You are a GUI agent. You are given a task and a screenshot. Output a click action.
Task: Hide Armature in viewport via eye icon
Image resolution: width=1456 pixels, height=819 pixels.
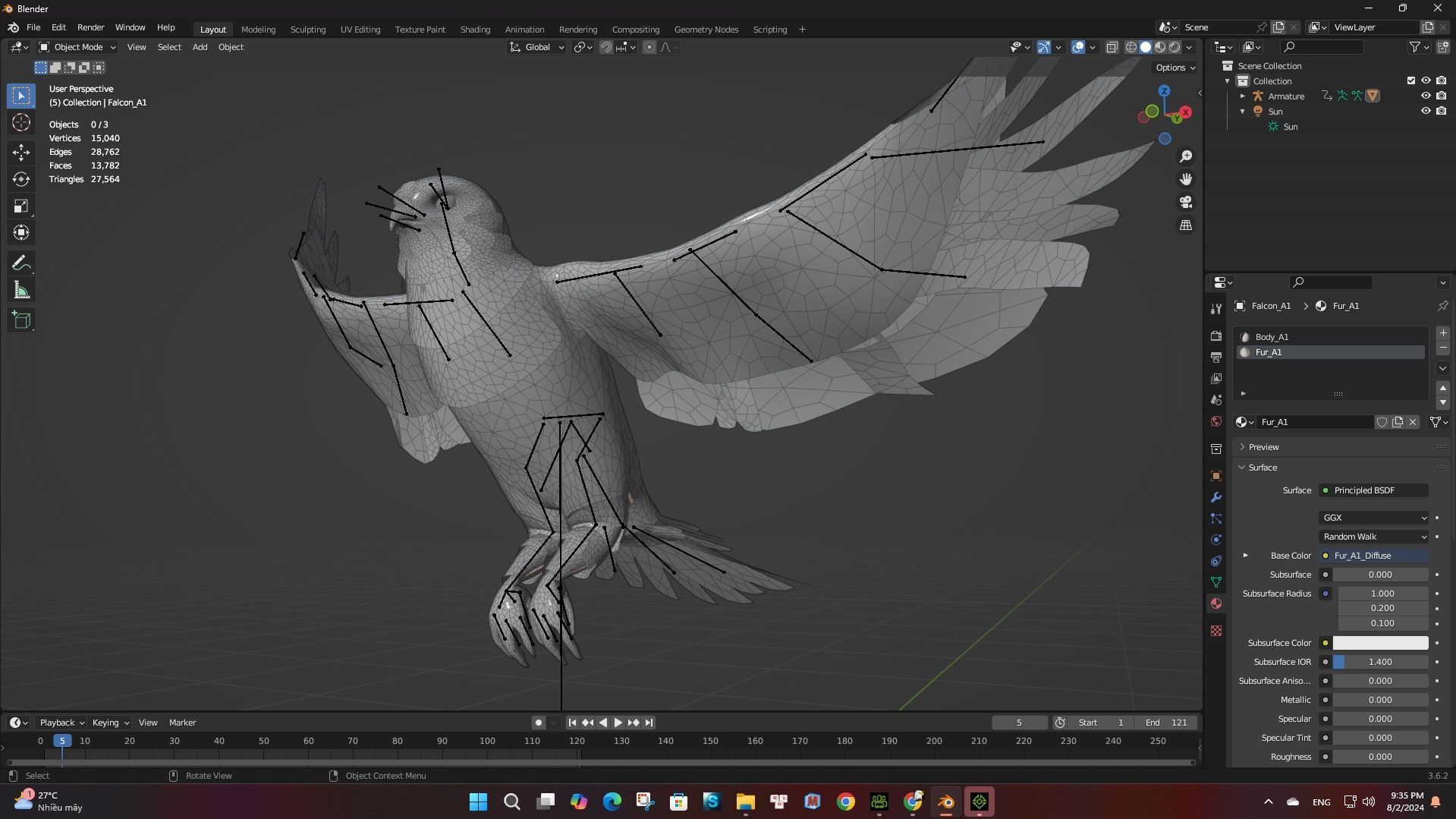pyautogui.click(x=1426, y=96)
